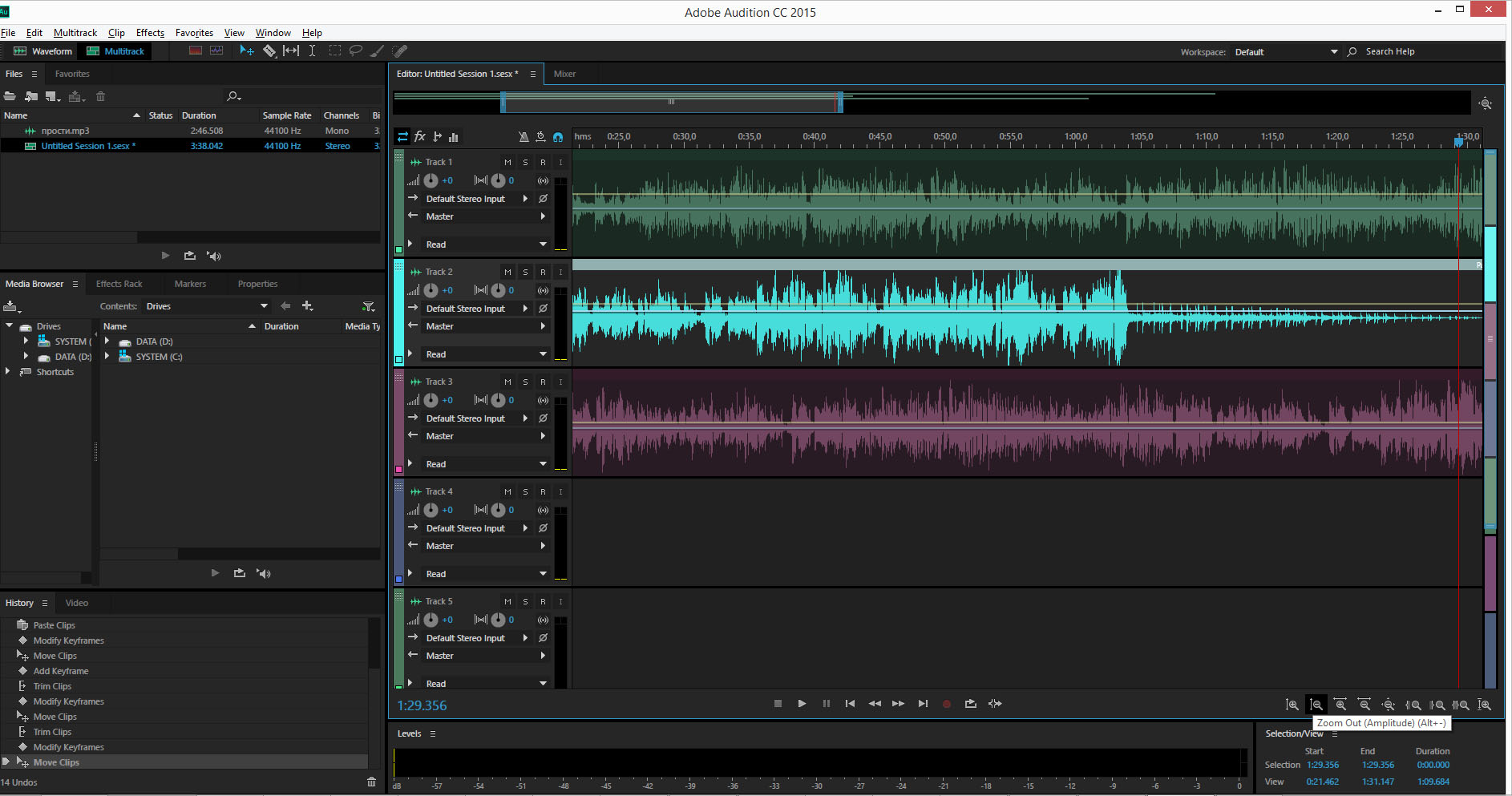The image size is (1512, 796).
Task: Toggle polarity reverse on Track 3
Action: coord(543,418)
